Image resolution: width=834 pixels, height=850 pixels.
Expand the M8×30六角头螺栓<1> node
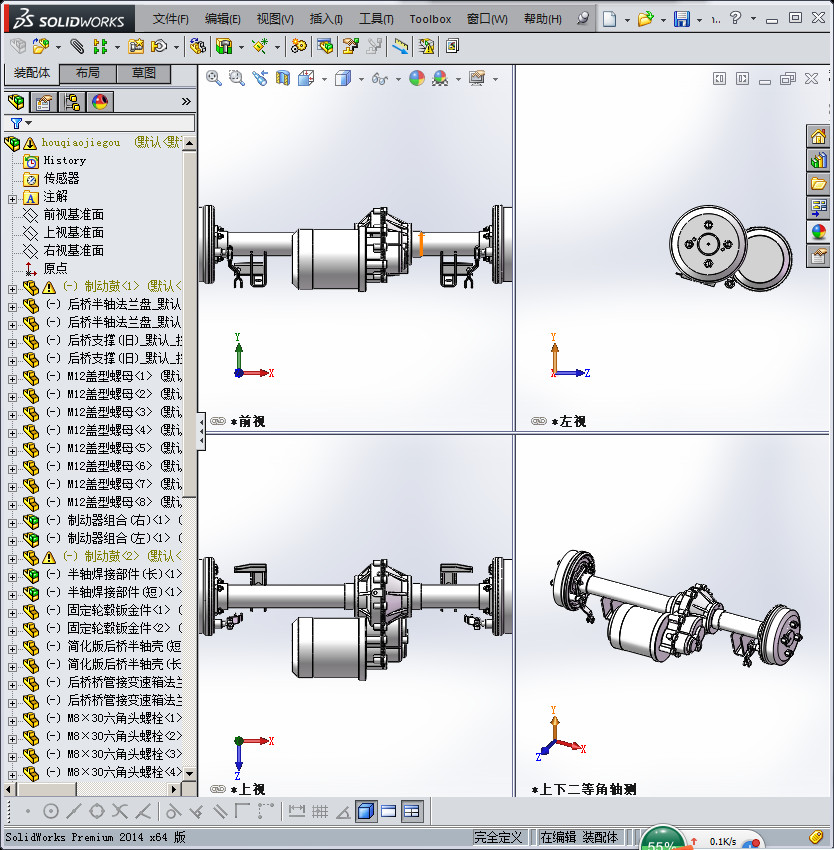point(12,722)
